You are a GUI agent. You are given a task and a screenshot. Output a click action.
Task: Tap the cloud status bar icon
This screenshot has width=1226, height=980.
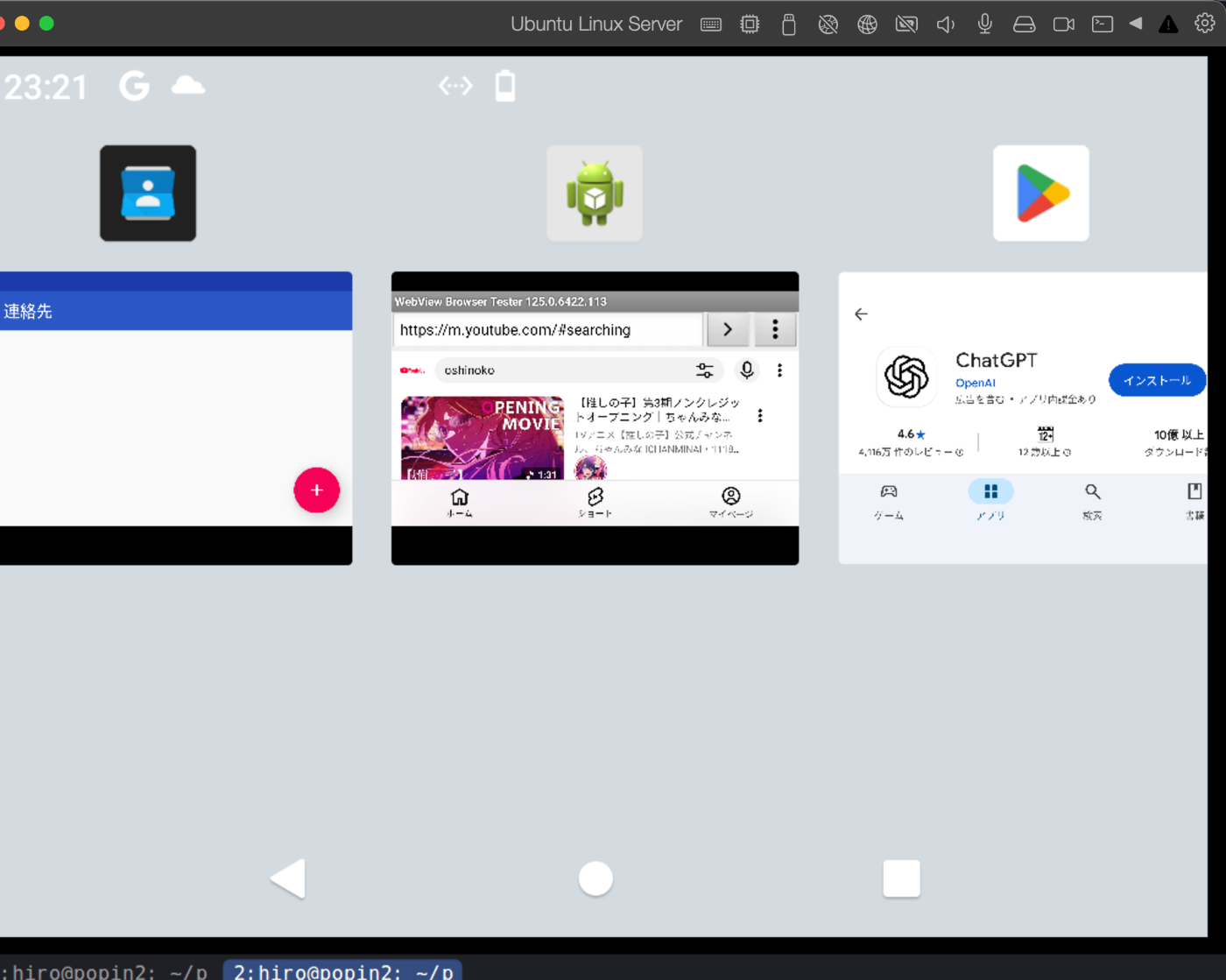pyautogui.click(x=187, y=85)
